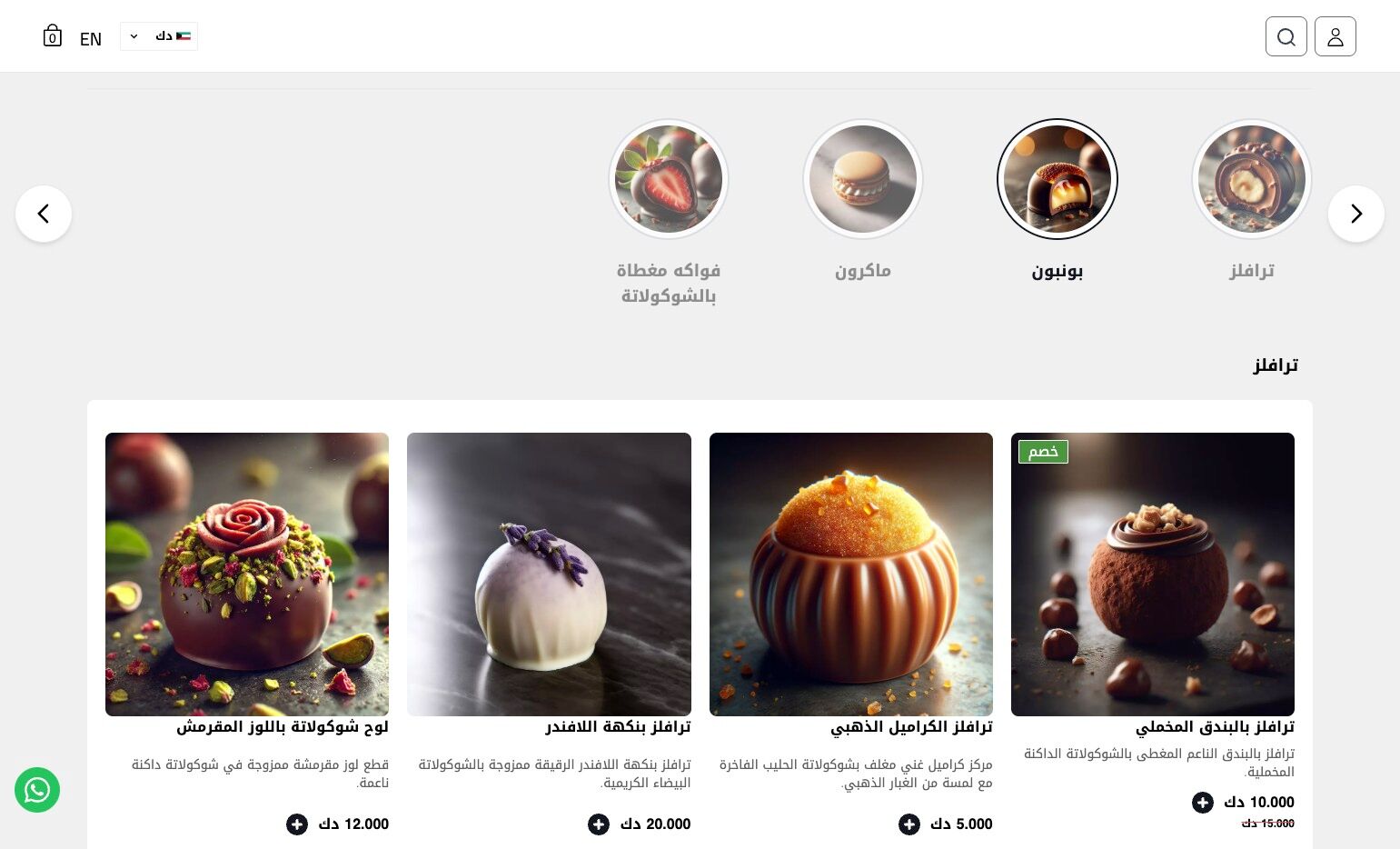
Task: Open WhatsApp chat floating button
Action: tap(37, 790)
